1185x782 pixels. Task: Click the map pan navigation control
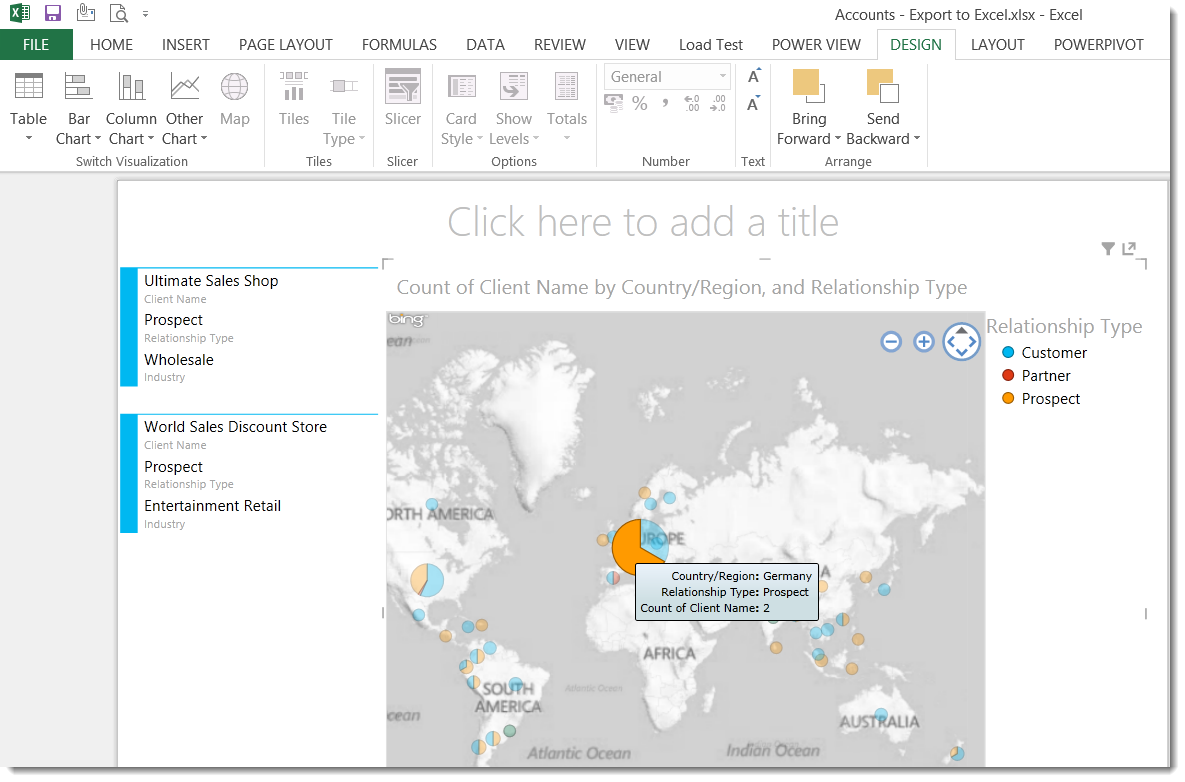point(961,342)
